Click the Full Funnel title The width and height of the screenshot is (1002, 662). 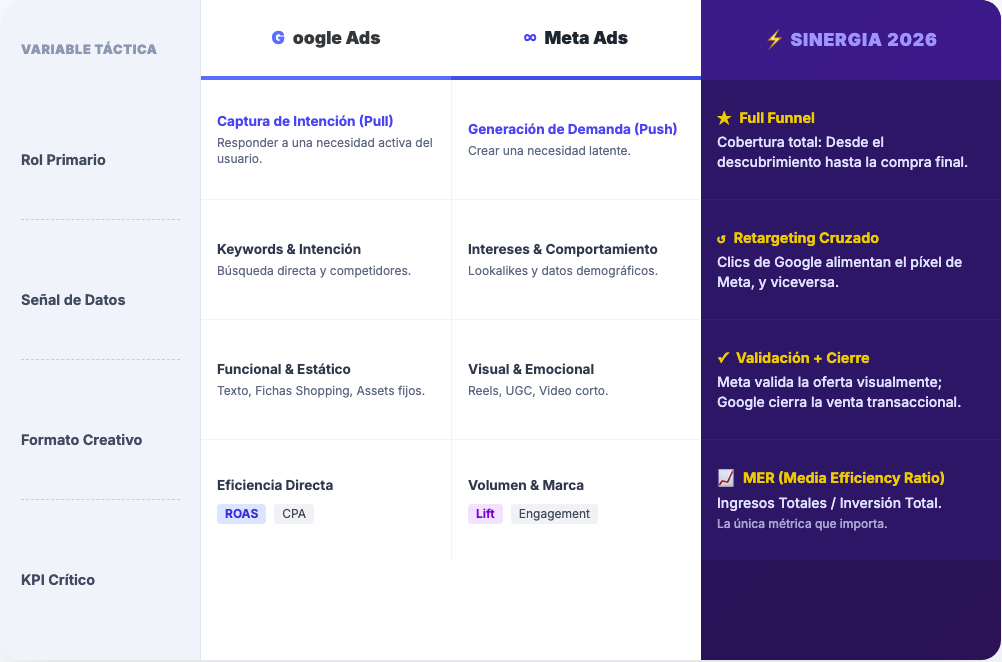coord(776,118)
